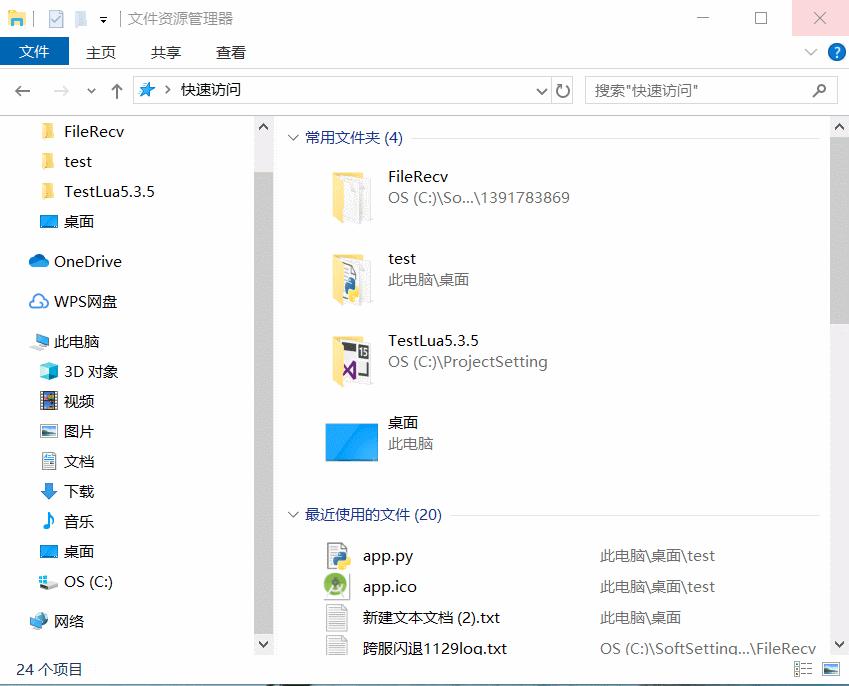Click the Help question mark icon
This screenshot has width=849, height=686.
tap(836, 52)
